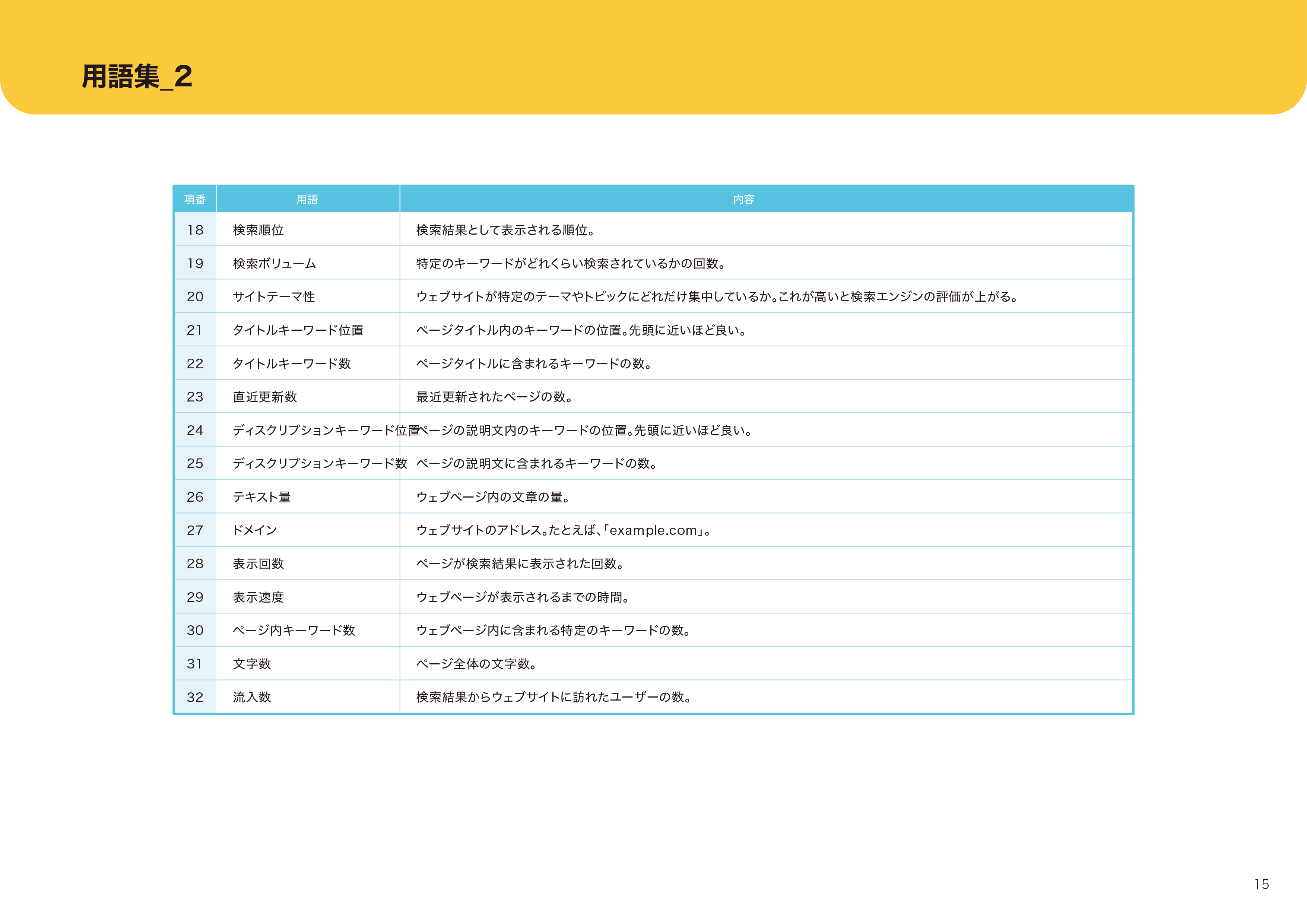
Task: Click the 用語 column header
Action: (x=307, y=199)
